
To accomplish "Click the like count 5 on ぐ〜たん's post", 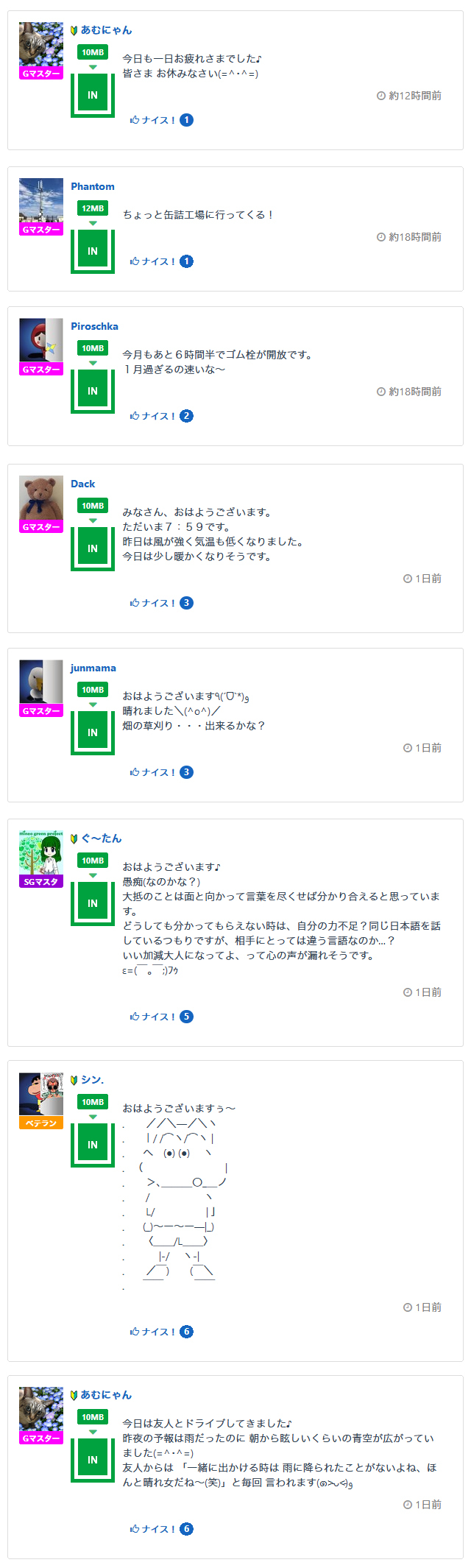I will point(187,1017).
